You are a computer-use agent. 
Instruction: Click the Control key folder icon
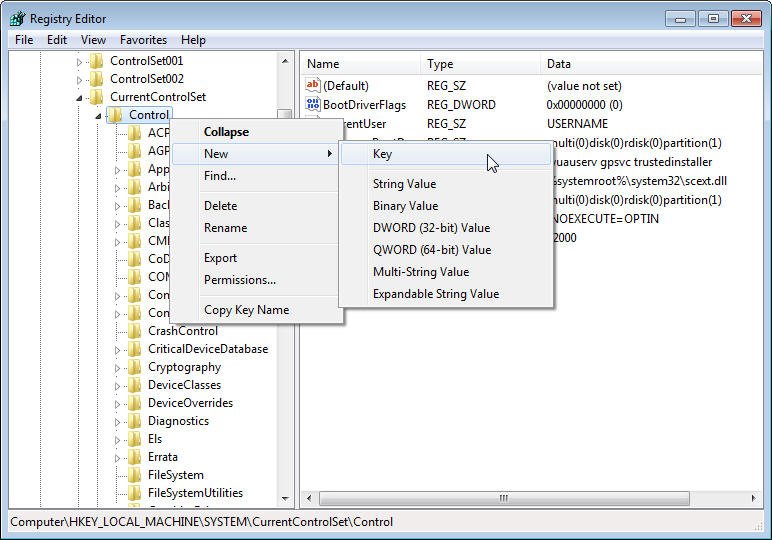click(116, 115)
